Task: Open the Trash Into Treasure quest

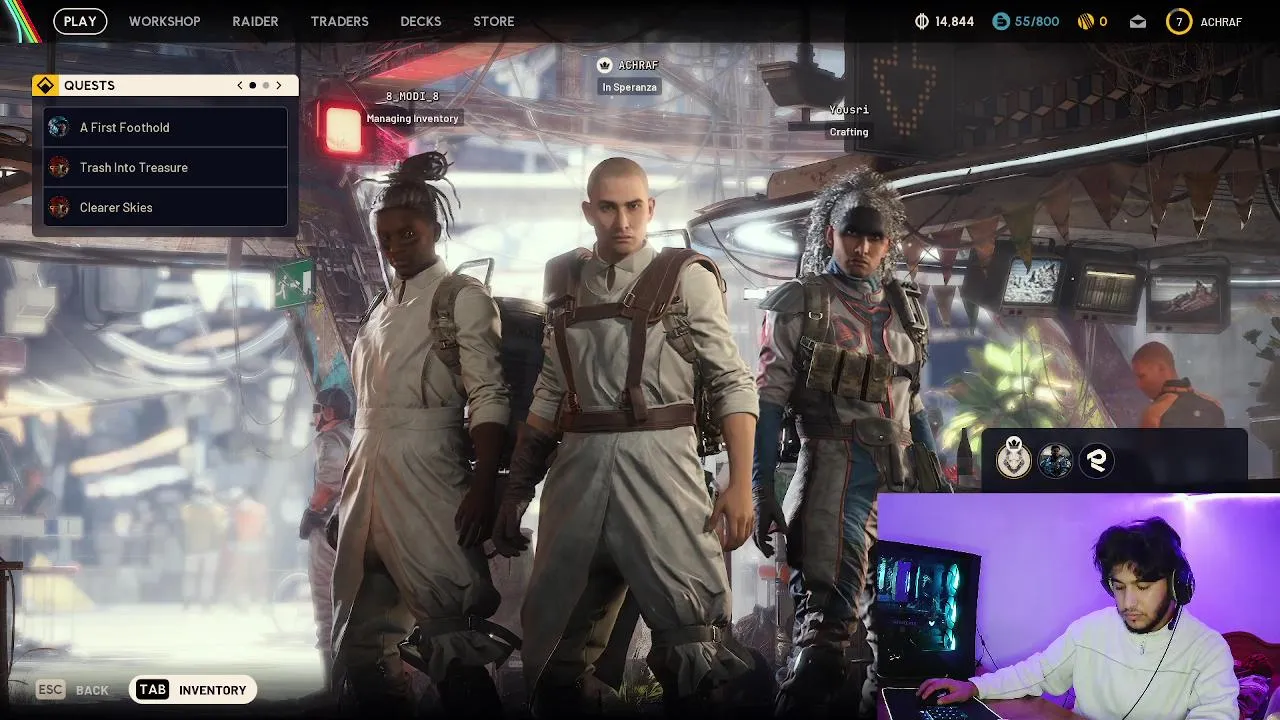Action: (x=166, y=167)
